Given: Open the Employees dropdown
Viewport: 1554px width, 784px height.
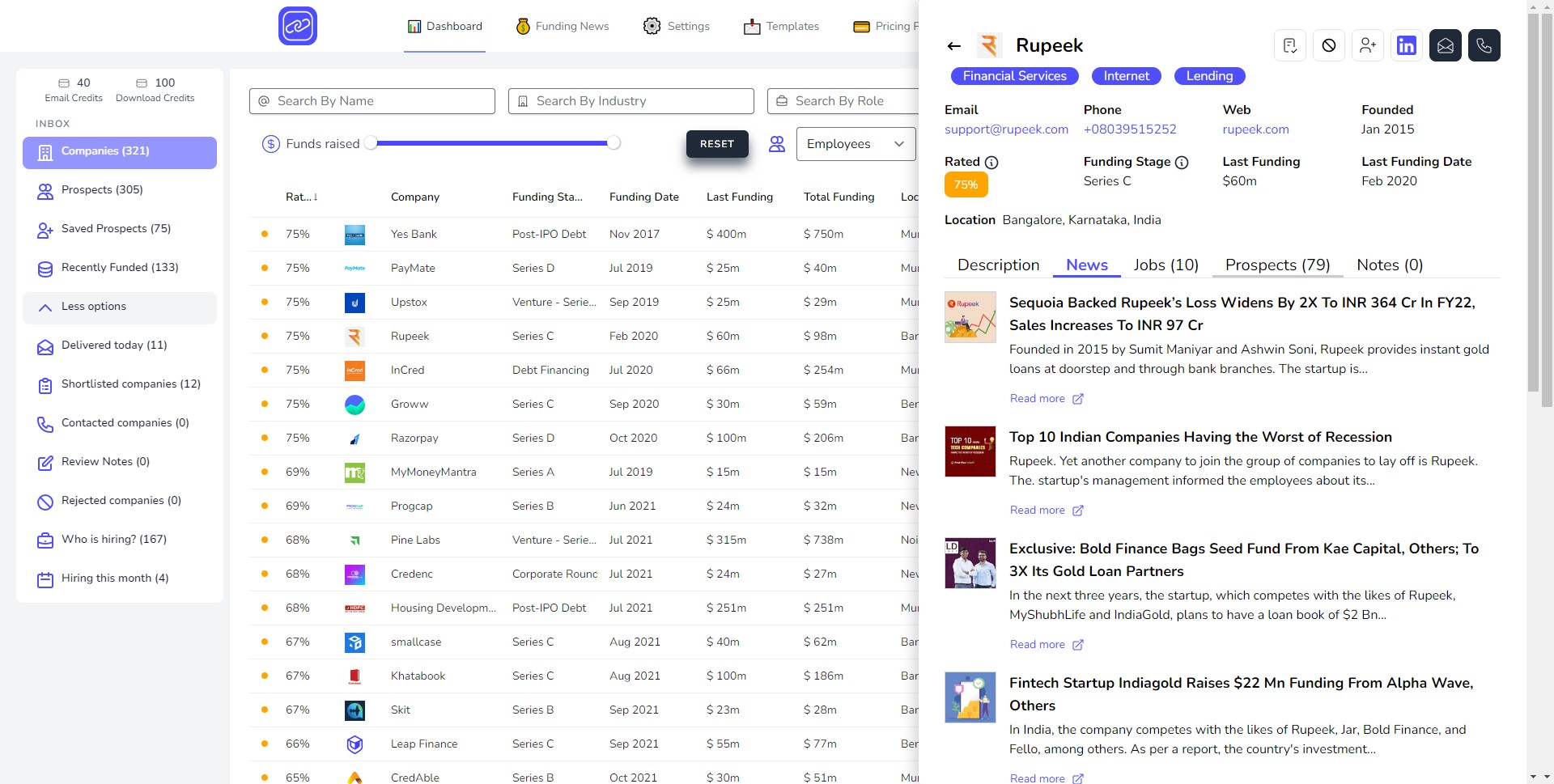Looking at the screenshot, I should 856,144.
